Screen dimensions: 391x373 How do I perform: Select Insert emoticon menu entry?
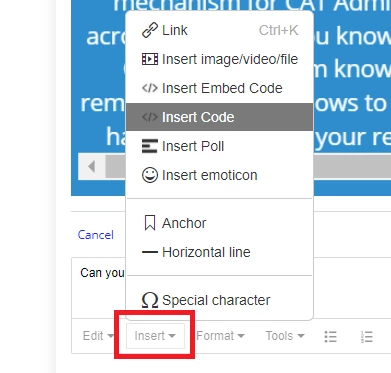[x=220, y=175]
